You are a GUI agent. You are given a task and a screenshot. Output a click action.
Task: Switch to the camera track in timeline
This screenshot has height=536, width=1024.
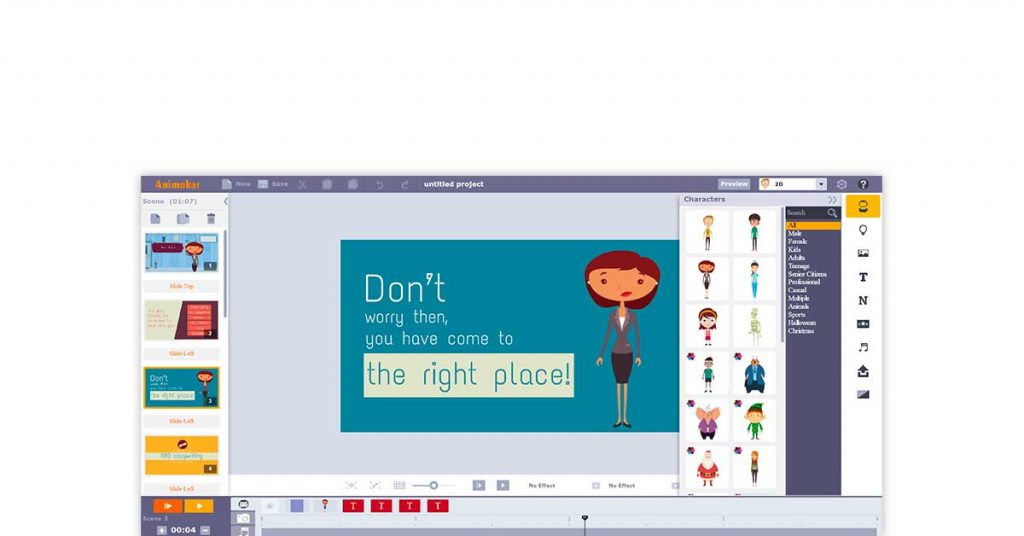tap(243, 519)
